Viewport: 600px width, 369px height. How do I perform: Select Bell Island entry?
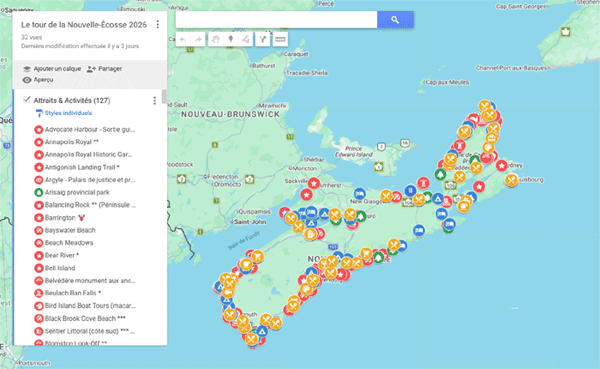60,268
